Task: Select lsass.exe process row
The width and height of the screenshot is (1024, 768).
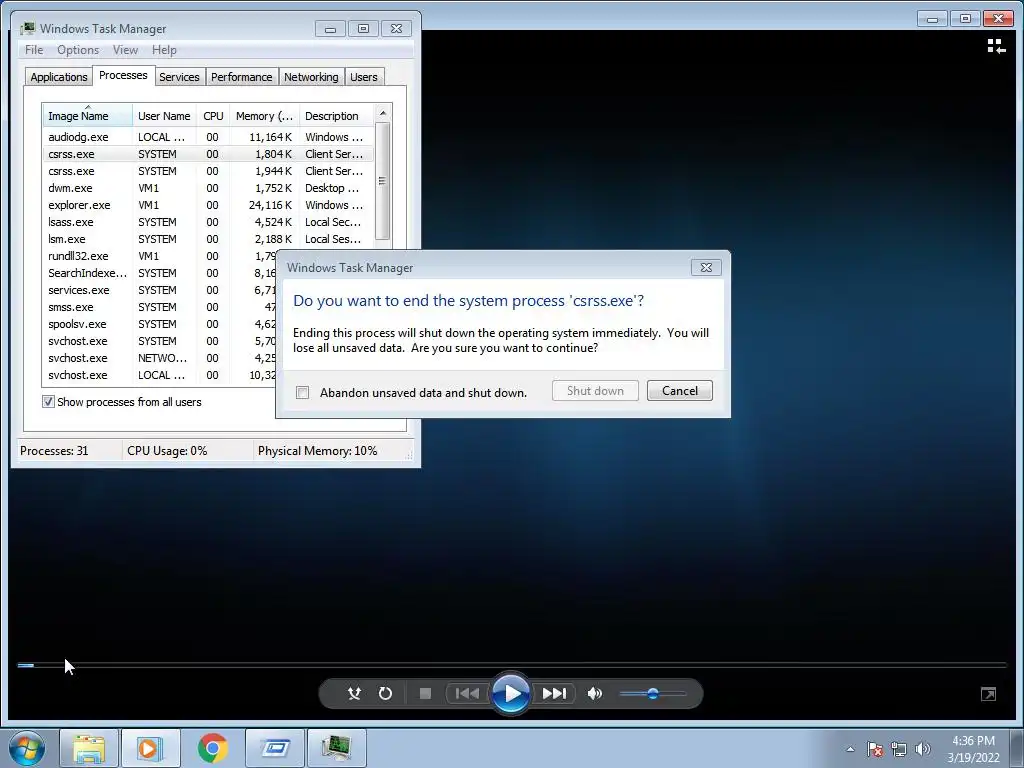Action: [x=208, y=221]
